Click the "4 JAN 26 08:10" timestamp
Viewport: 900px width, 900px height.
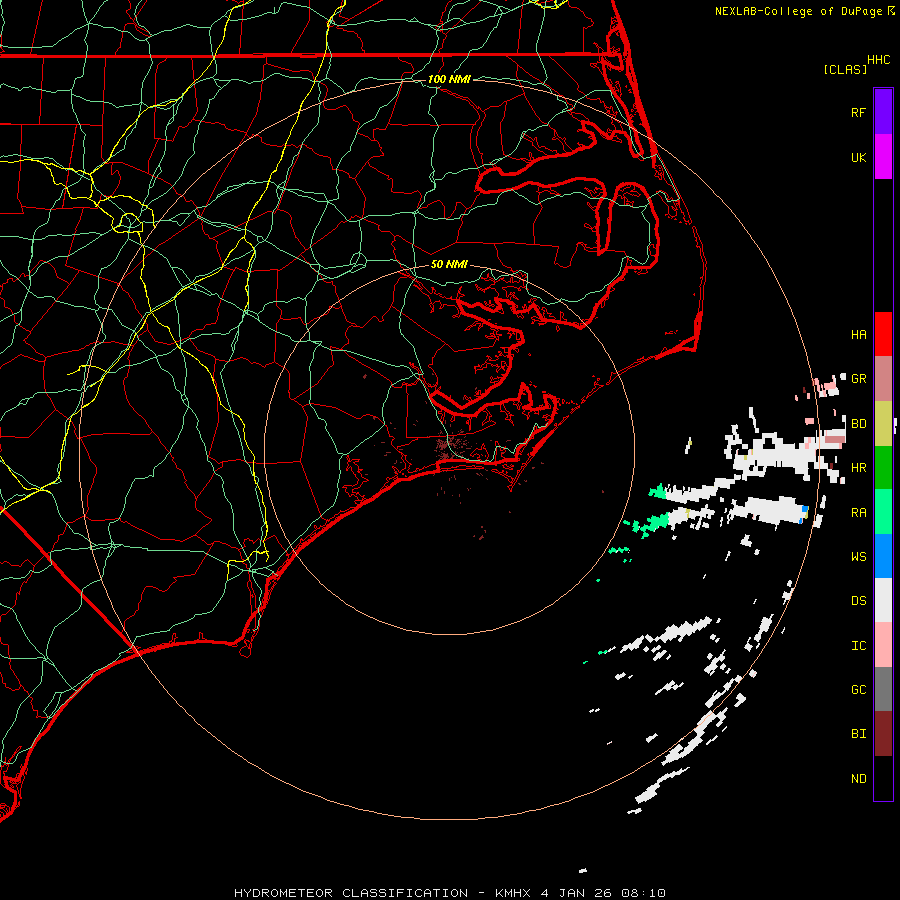point(603,893)
